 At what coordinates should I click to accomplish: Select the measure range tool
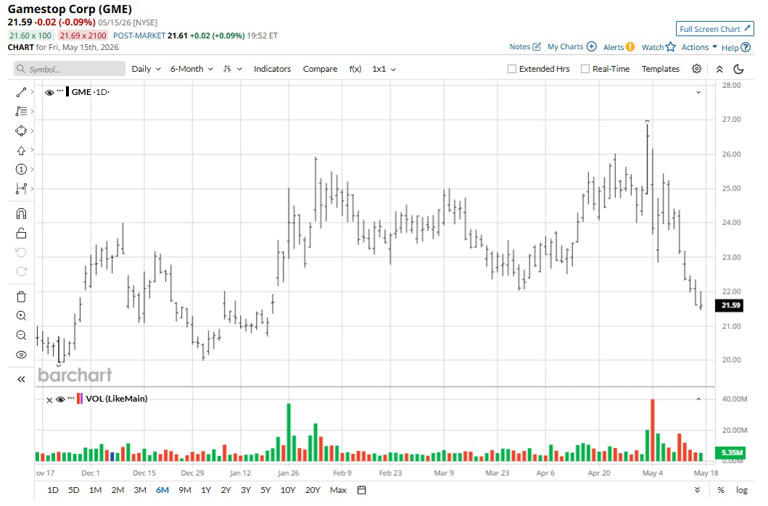click(x=21, y=189)
